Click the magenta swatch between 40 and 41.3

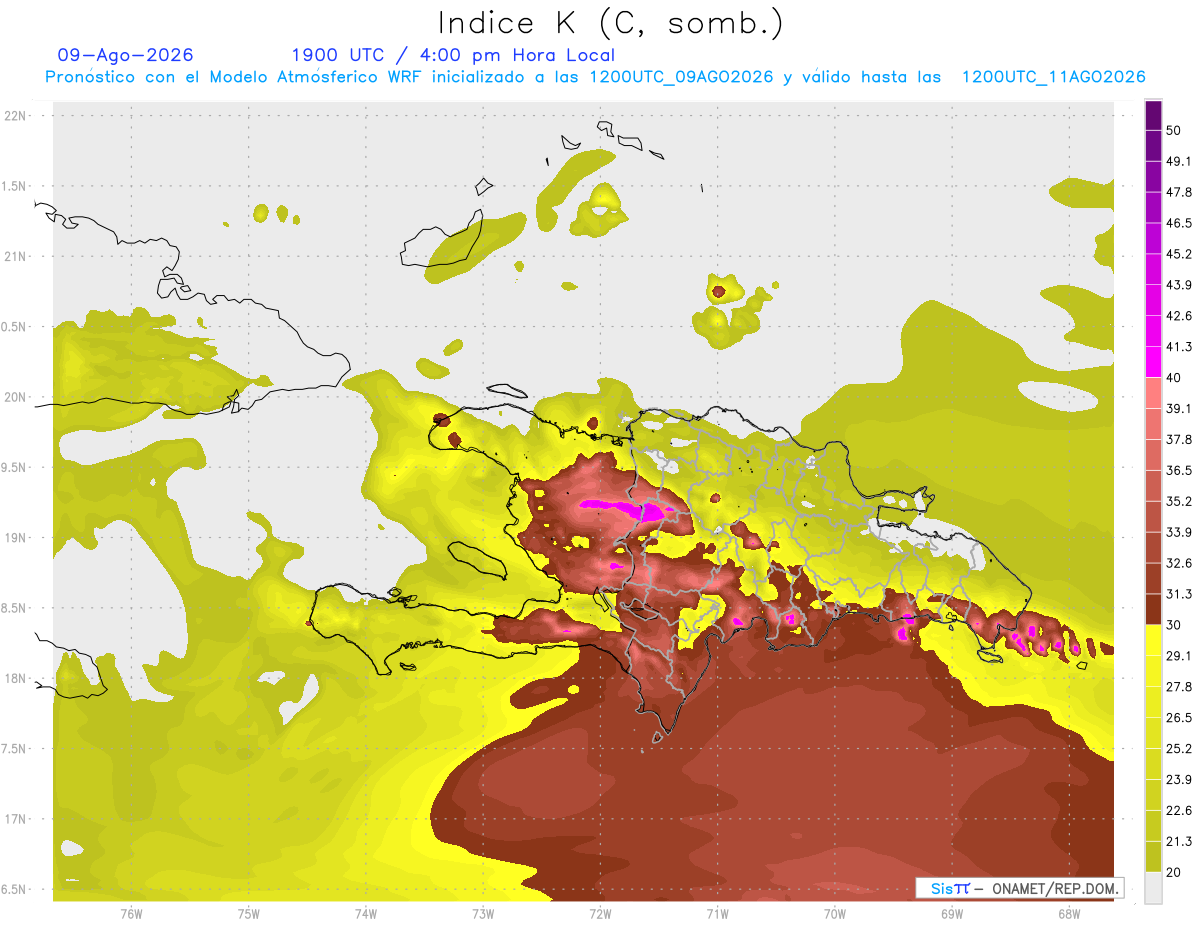[x=1153, y=362]
